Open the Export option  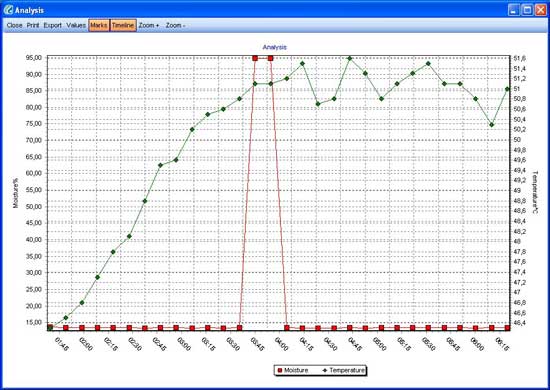point(53,25)
